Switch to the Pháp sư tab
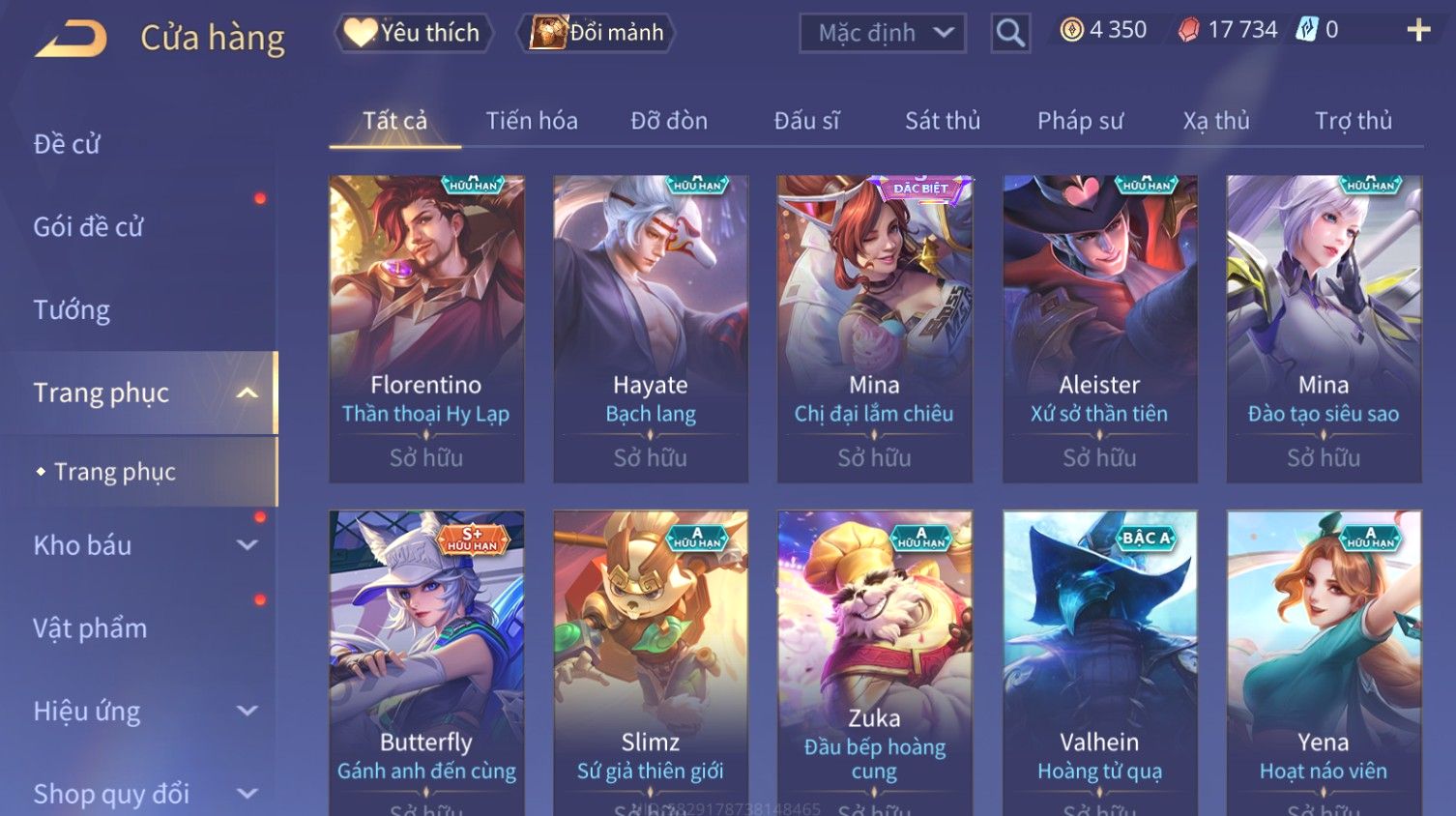 (1080, 121)
